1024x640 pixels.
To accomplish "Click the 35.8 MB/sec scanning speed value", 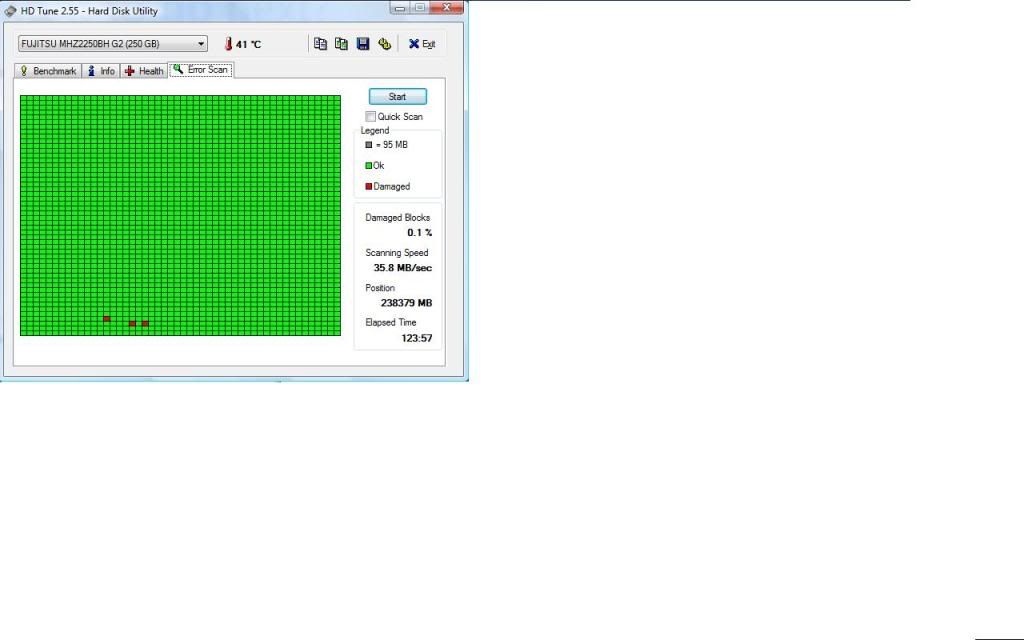I will pos(402,268).
